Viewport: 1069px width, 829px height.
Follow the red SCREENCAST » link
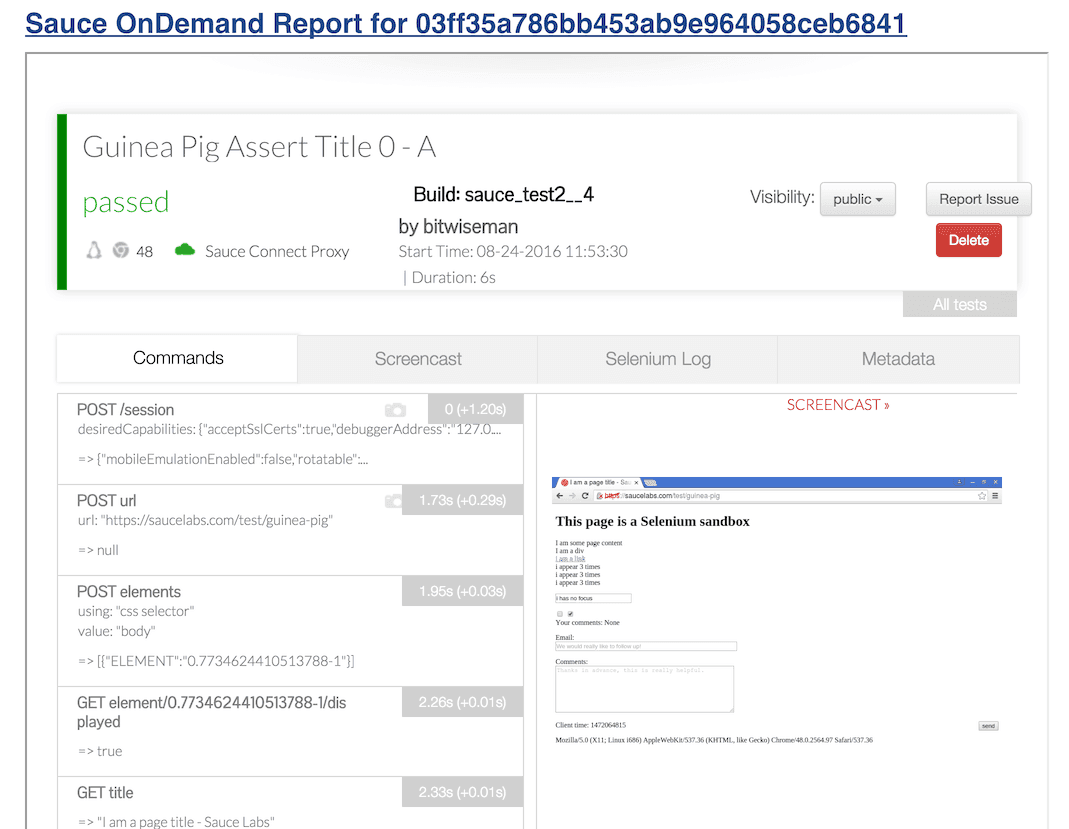tap(837, 405)
